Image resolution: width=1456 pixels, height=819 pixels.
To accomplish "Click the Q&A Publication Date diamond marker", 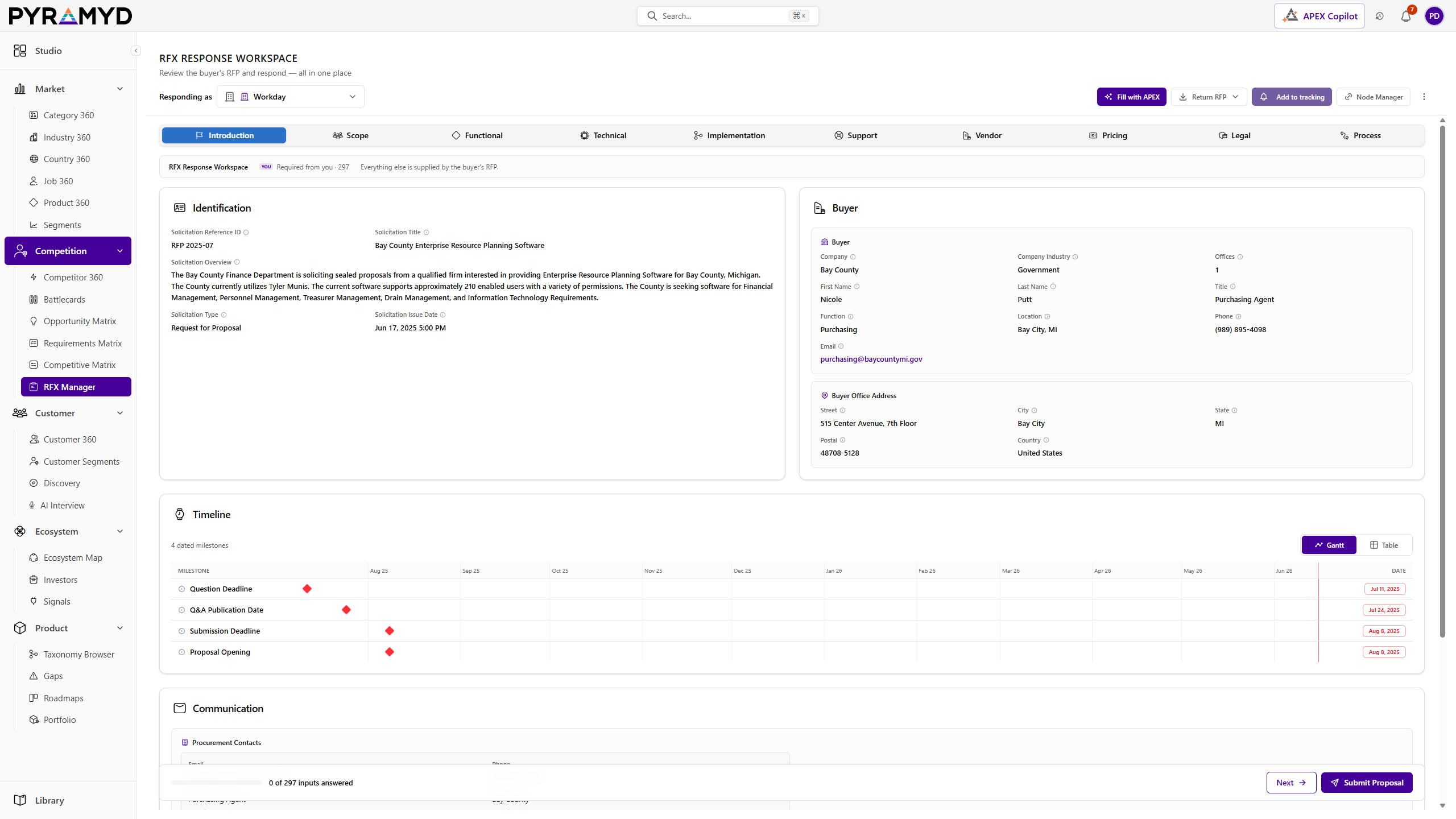I will (x=346, y=610).
